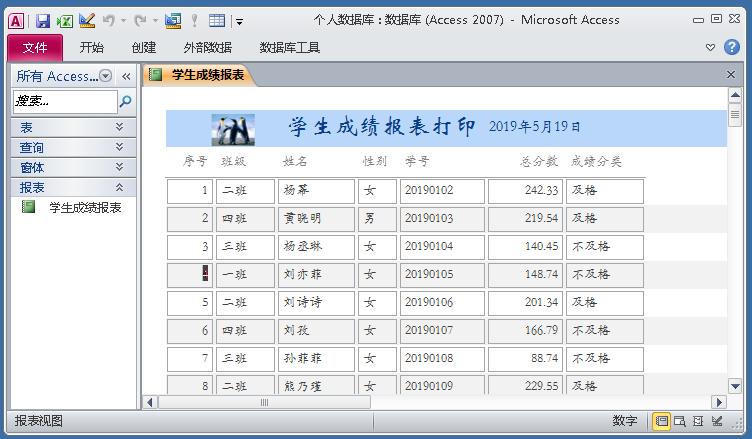Switch to the 创建 ribbon tab
This screenshot has height=439, width=752.
[x=144, y=47]
